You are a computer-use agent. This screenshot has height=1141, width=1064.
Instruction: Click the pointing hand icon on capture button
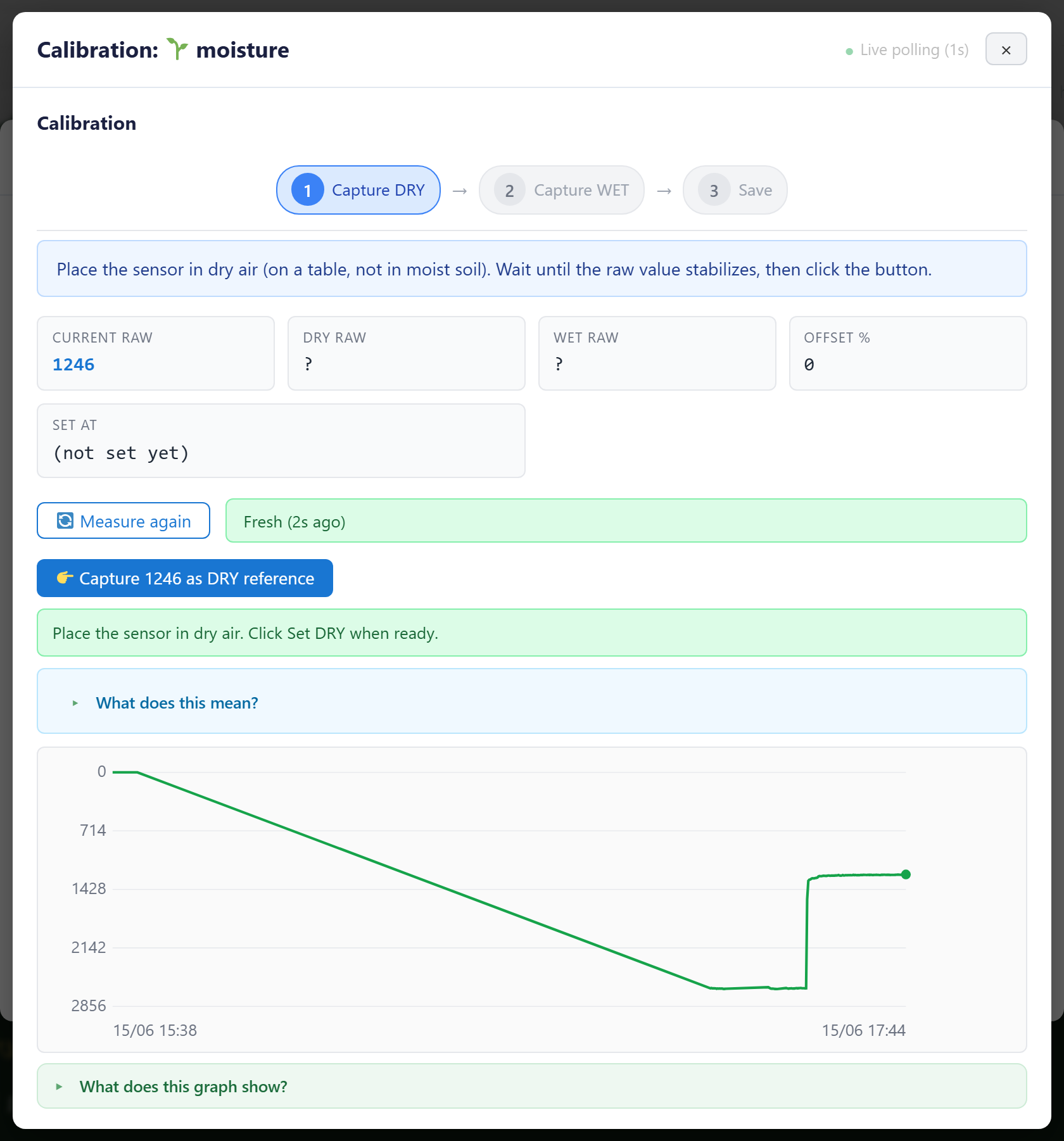tap(65, 577)
